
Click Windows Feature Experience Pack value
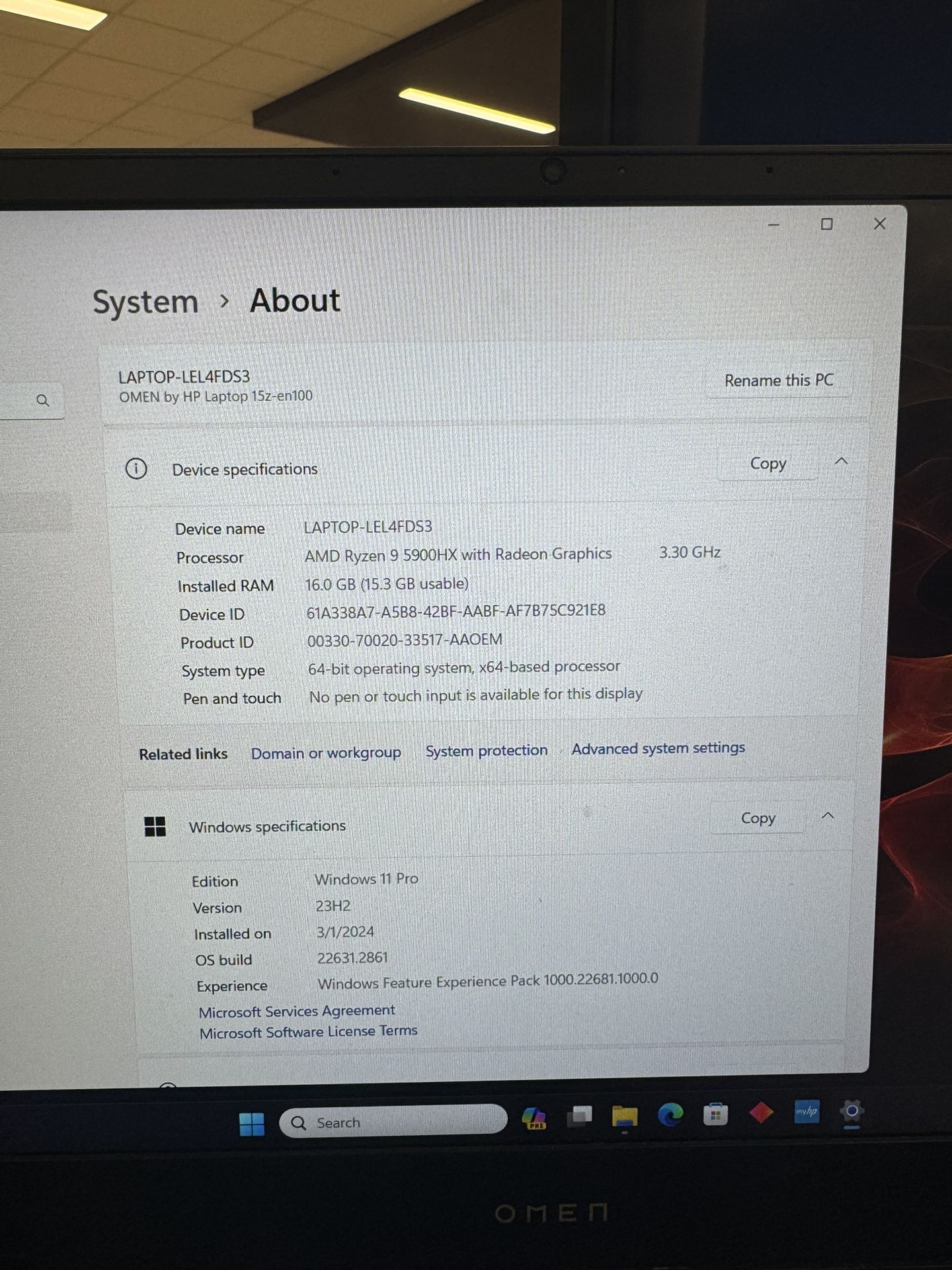[x=488, y=981]
